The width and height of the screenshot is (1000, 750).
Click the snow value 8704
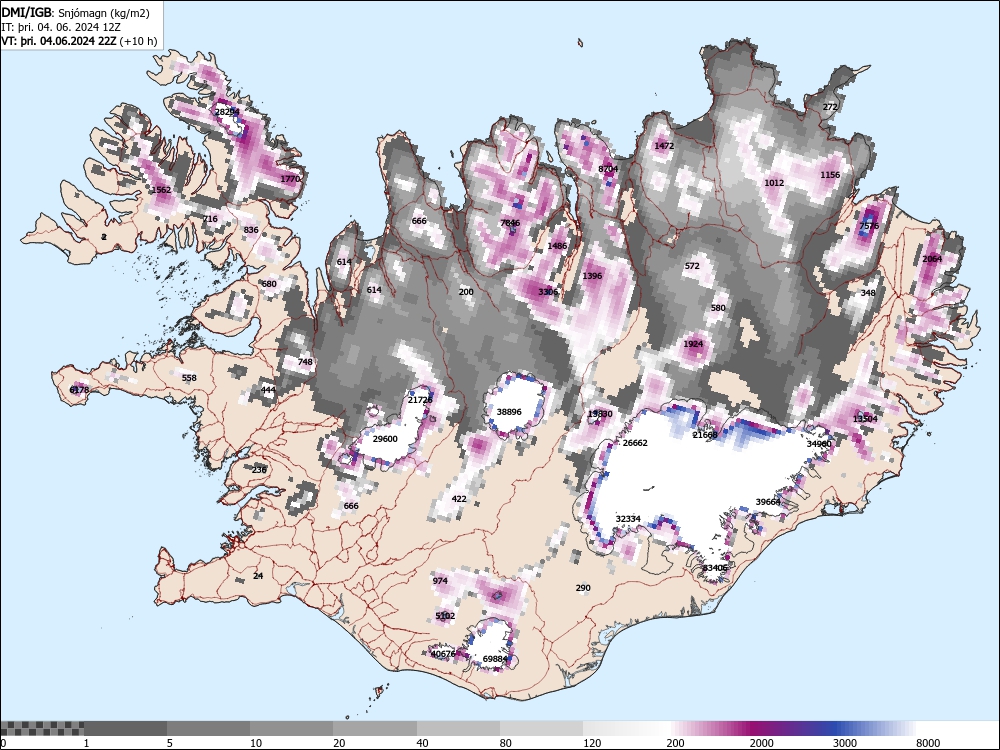click(x=608, y=169)
